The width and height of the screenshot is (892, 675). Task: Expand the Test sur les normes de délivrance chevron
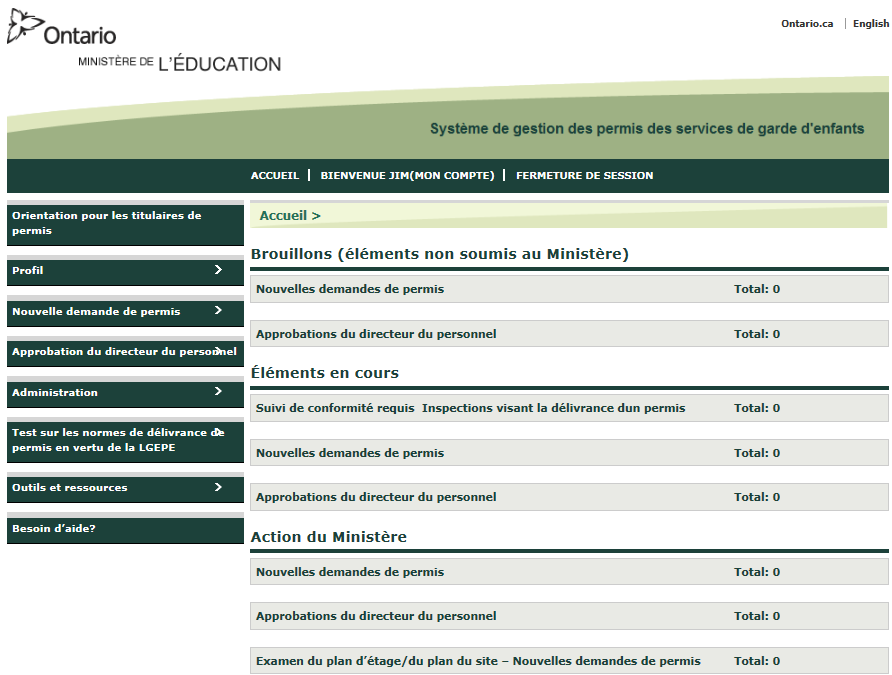[218, 432]
